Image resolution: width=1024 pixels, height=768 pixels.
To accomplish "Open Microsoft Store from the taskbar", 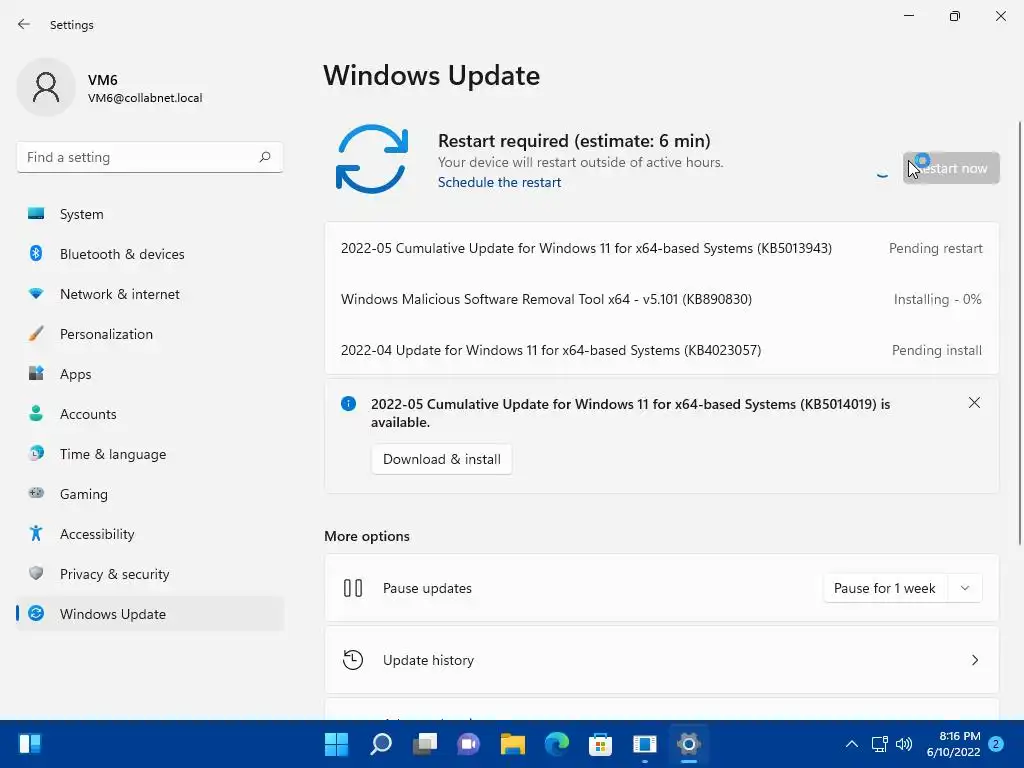I will (600, 743).
